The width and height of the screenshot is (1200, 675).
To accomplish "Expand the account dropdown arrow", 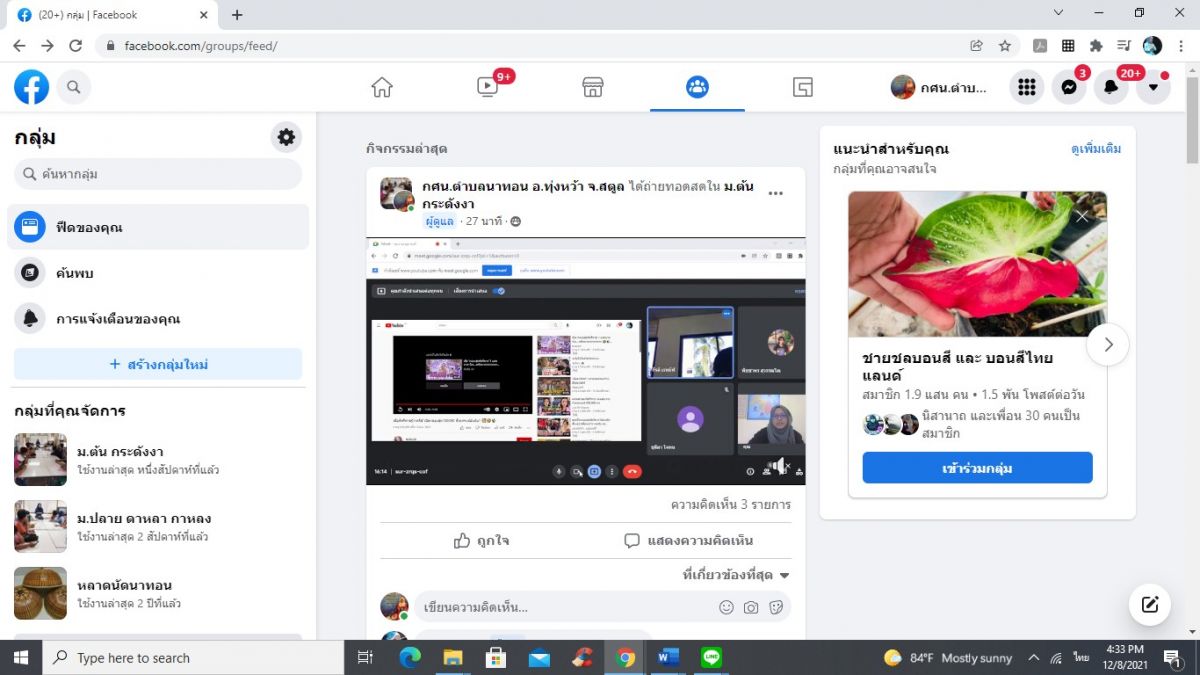I will [1153, 88].
